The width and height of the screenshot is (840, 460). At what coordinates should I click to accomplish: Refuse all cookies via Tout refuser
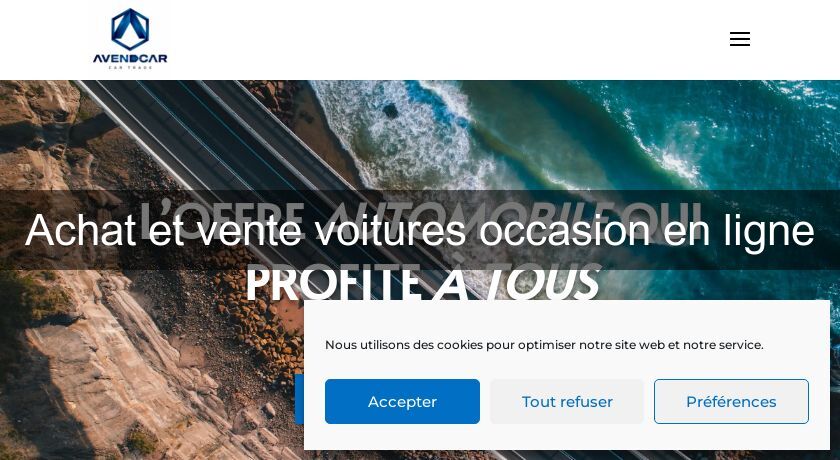pos(567,402)
